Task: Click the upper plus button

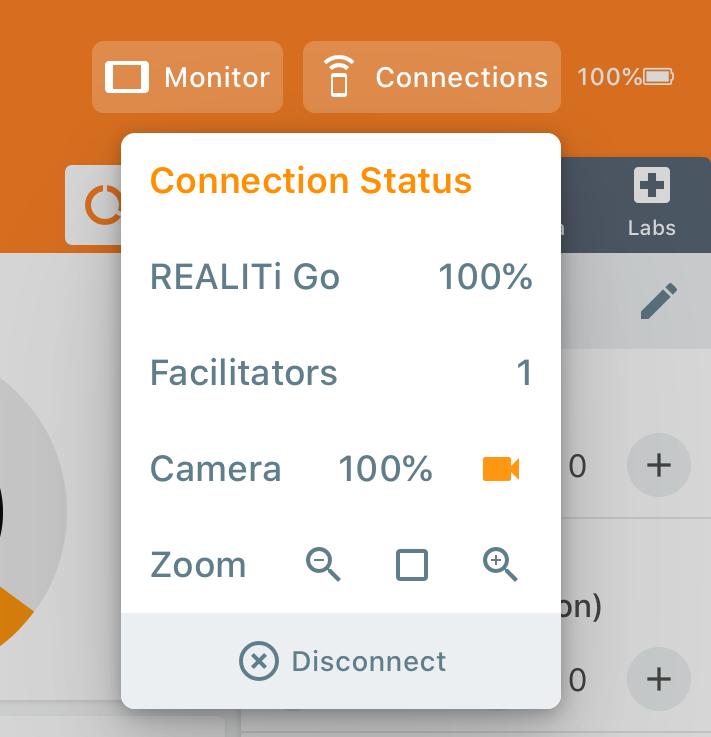Action: point(658,465)
